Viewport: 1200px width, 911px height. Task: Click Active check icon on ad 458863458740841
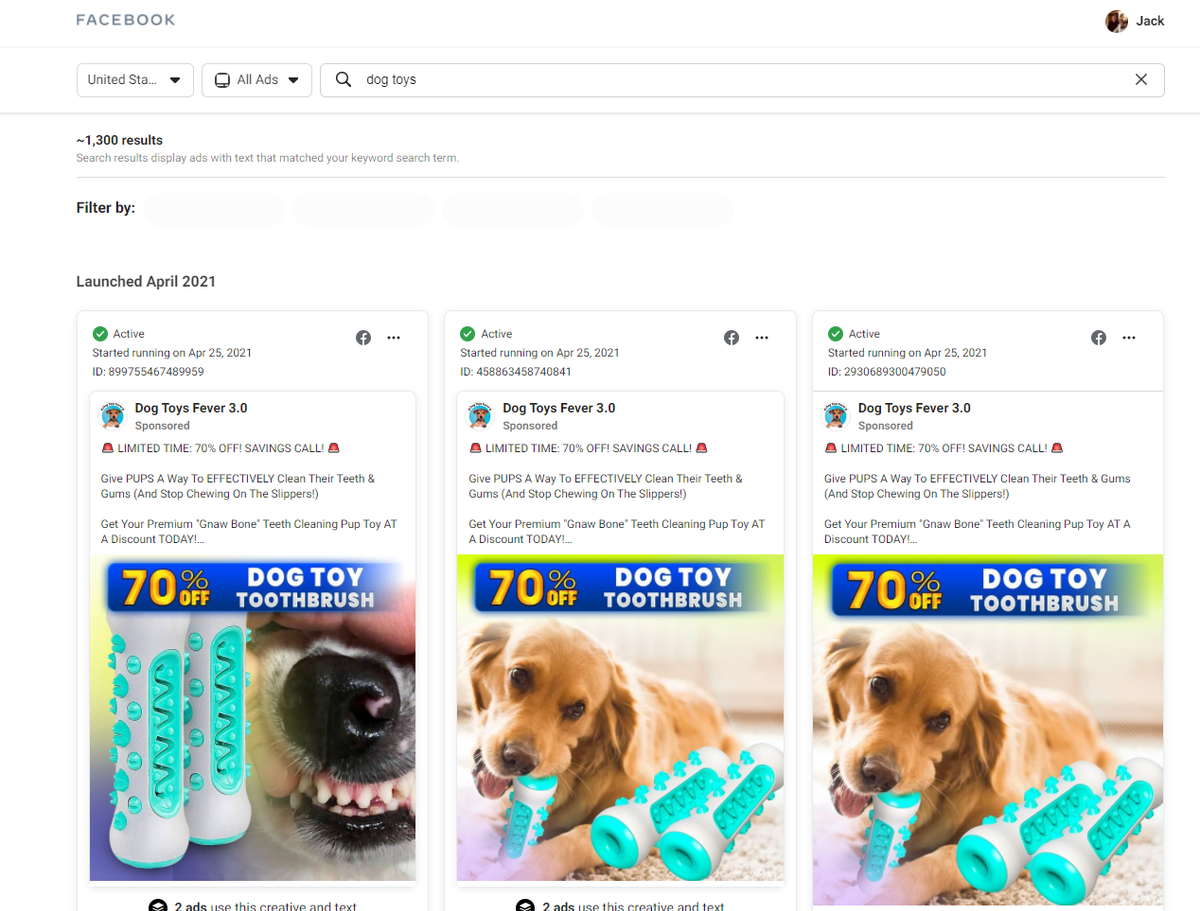[x=468, y=334]
